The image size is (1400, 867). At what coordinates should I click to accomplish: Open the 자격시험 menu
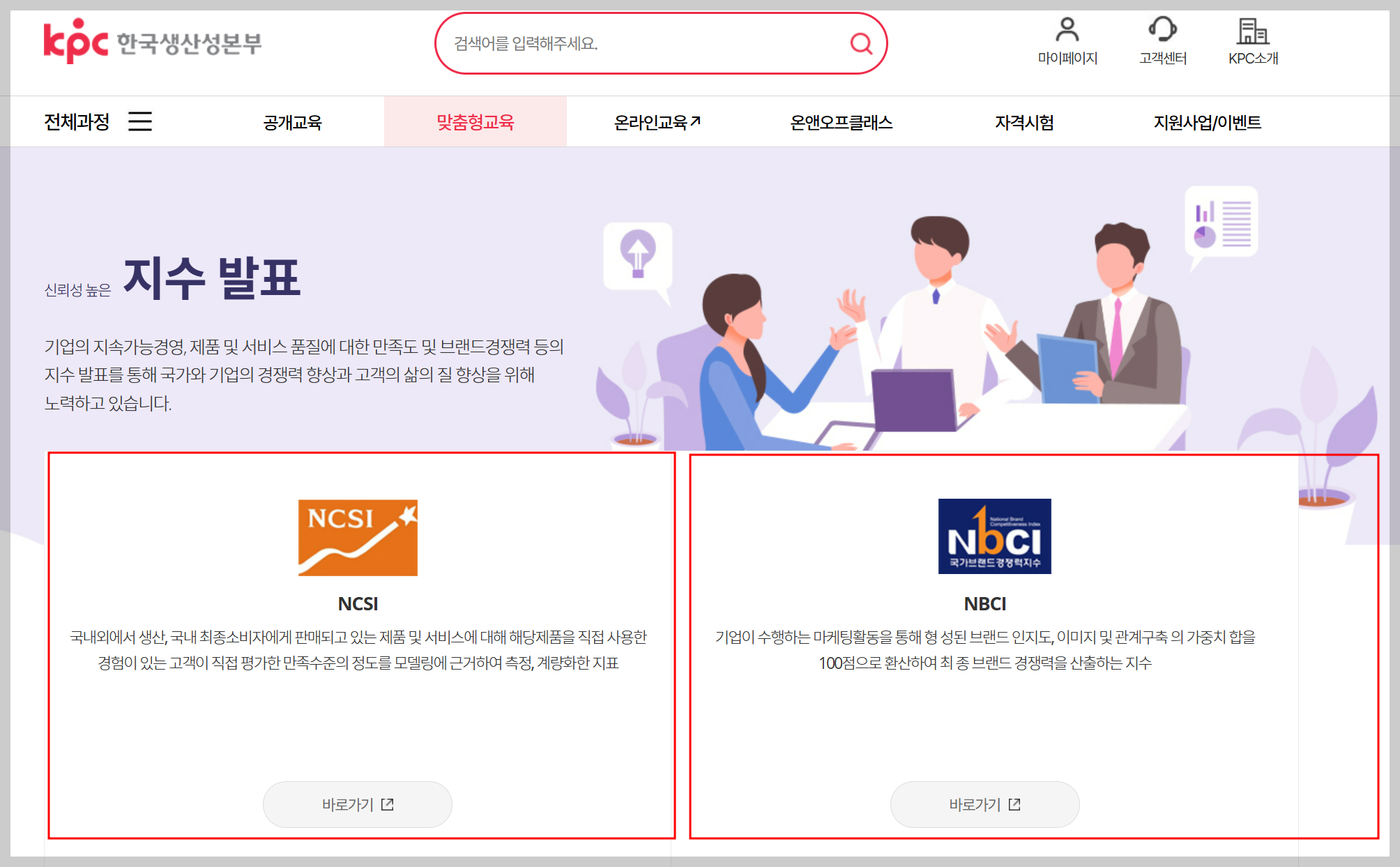click(x=1024, y=122)
